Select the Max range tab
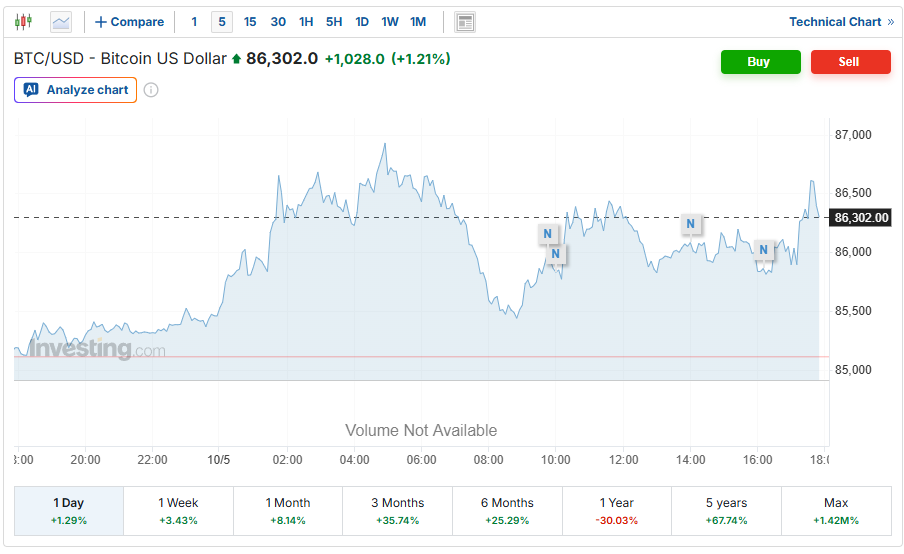This screenshot has height=554, width=904. pos(836,511)
